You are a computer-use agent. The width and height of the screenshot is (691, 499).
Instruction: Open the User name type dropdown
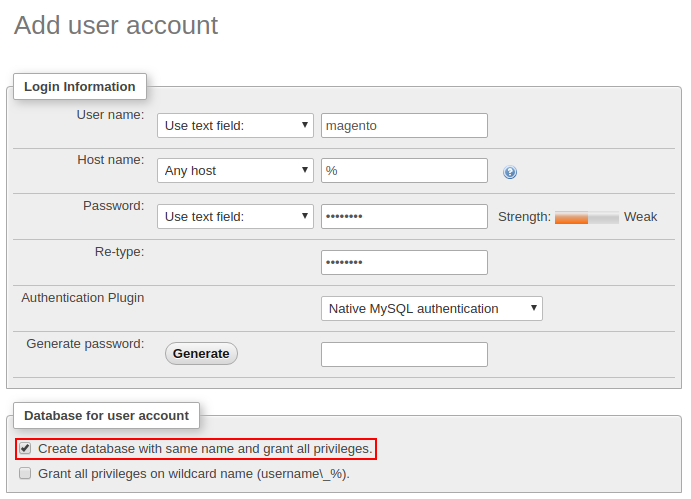coord(235,125)
